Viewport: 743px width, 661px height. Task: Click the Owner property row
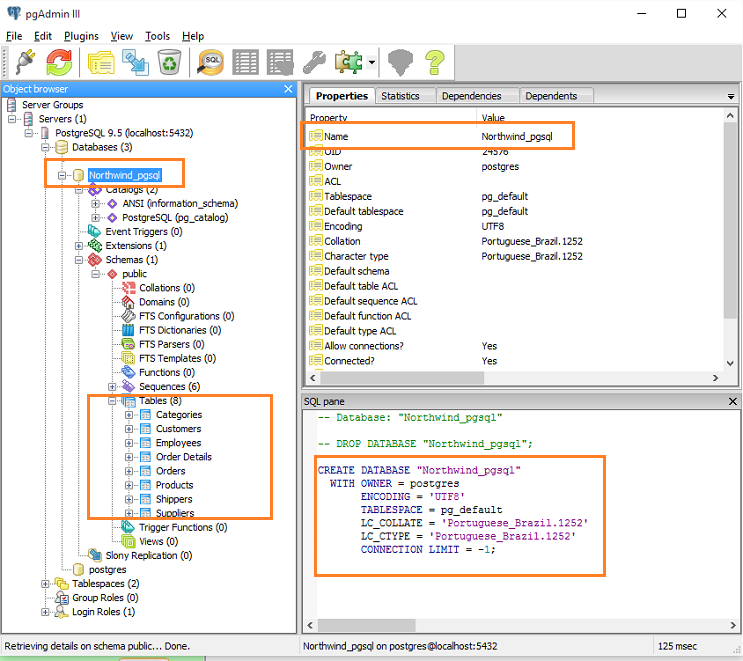tap(514, 167)
